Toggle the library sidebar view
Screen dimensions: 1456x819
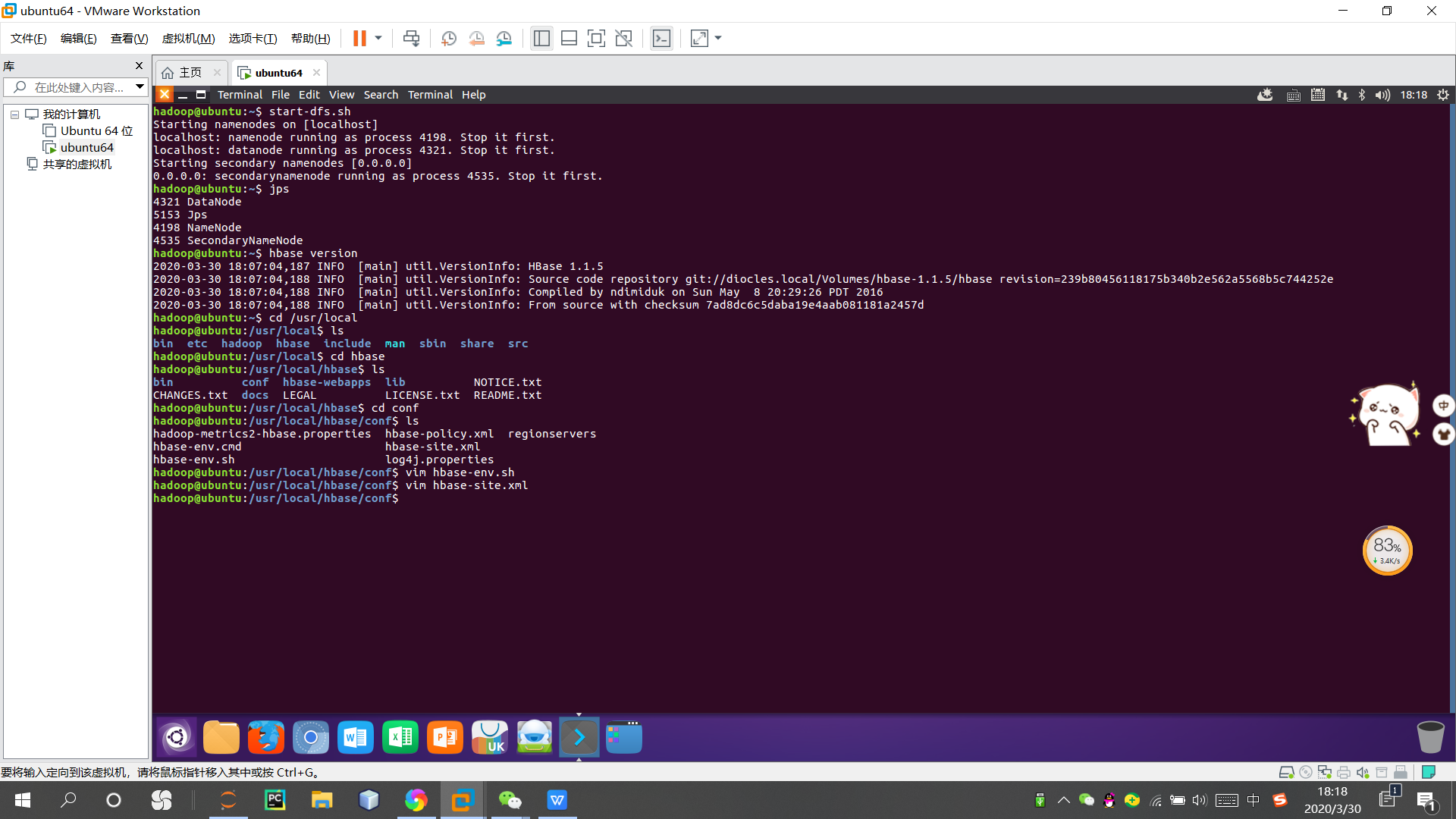click(541, 39)
